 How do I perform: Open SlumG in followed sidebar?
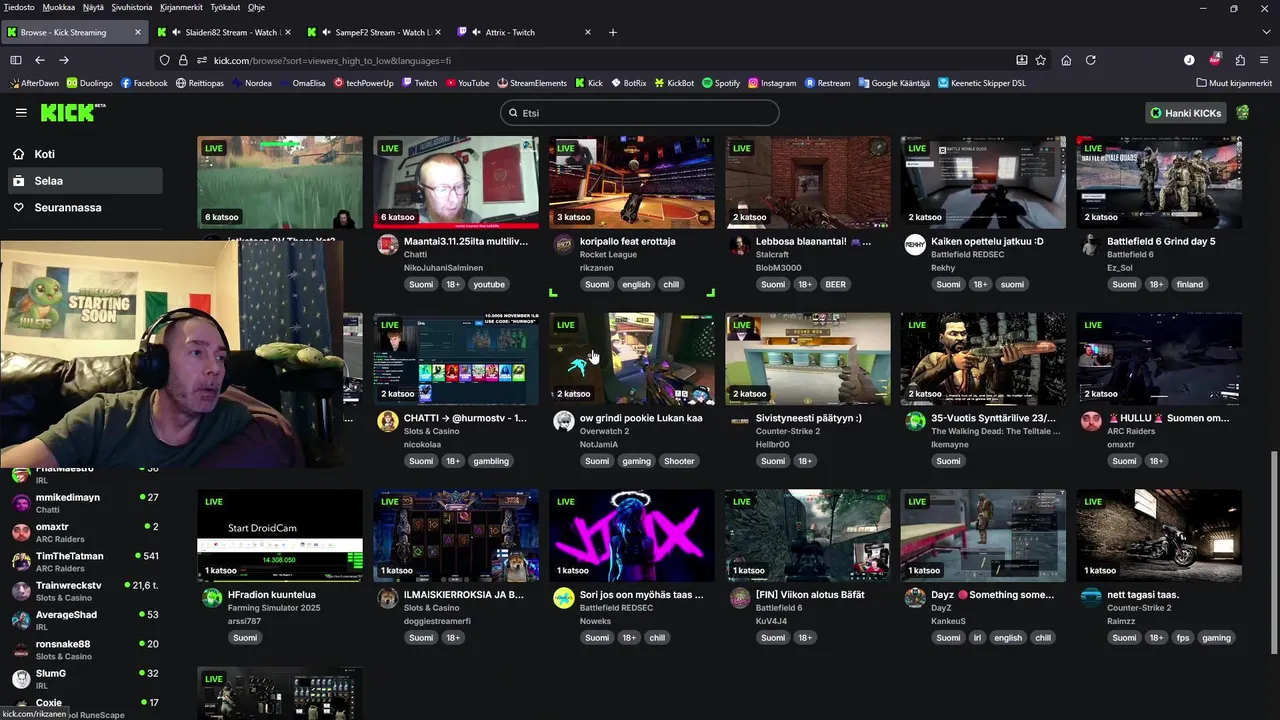pos(85,679)
